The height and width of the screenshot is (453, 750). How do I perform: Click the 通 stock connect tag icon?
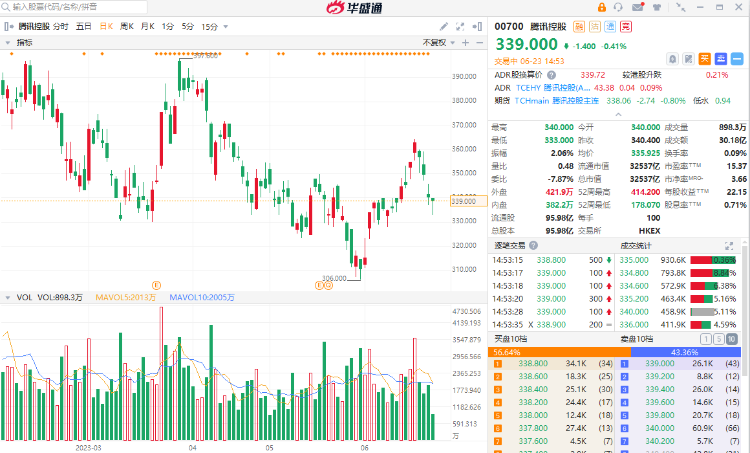[x=610, y=25]
